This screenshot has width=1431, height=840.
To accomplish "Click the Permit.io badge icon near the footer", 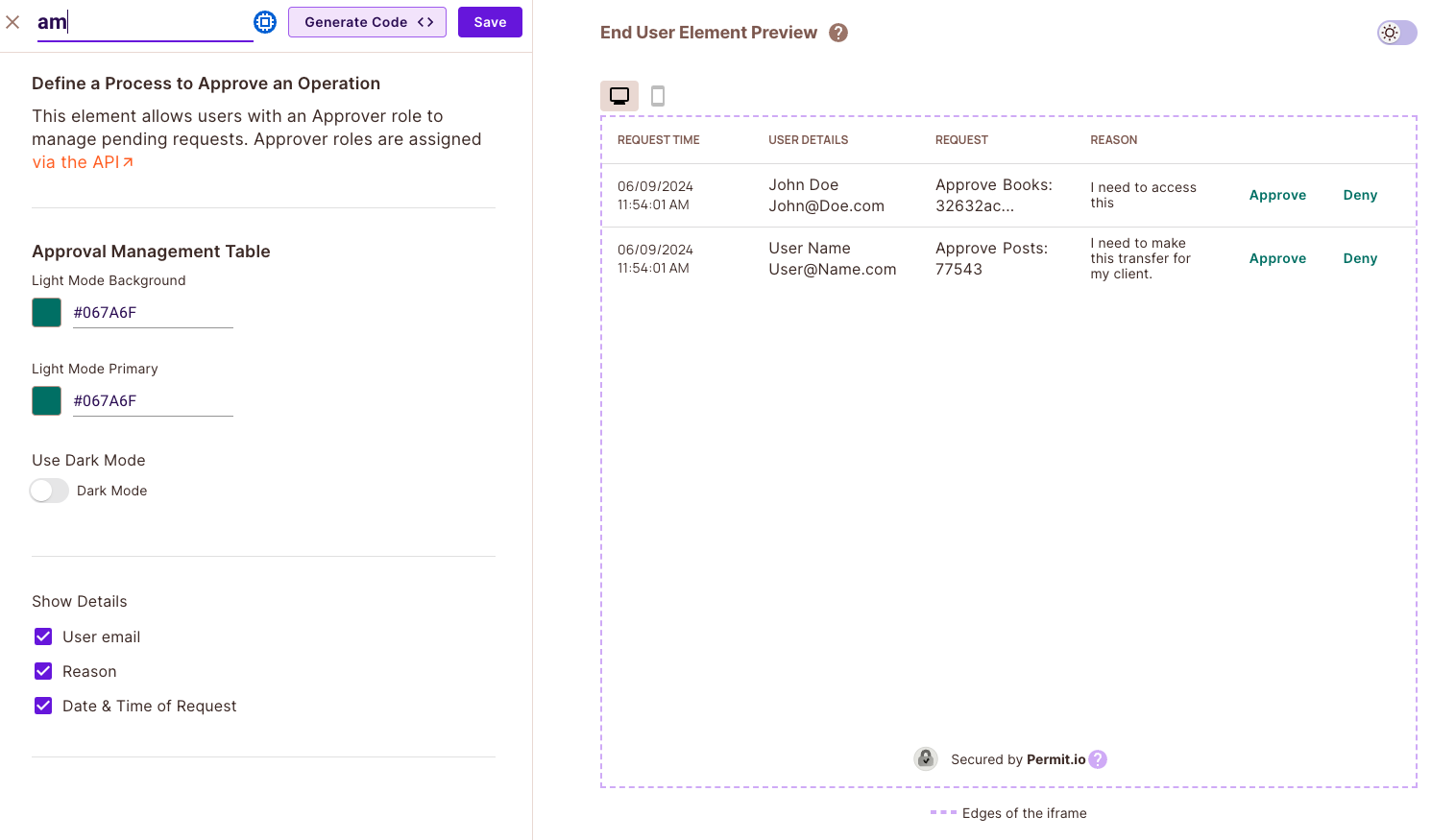I will (925, 758).
